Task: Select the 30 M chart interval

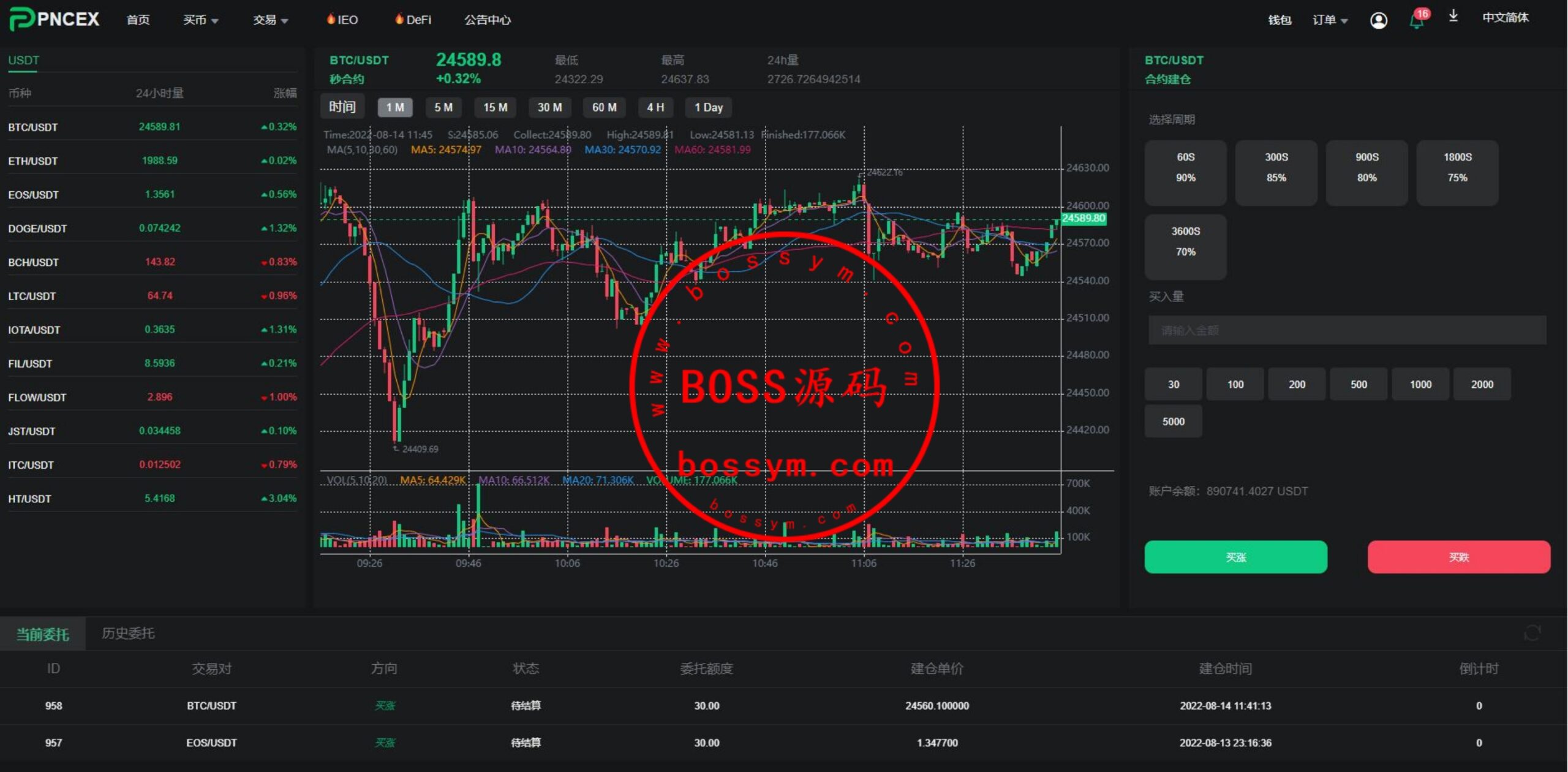Action: [549, 107]
